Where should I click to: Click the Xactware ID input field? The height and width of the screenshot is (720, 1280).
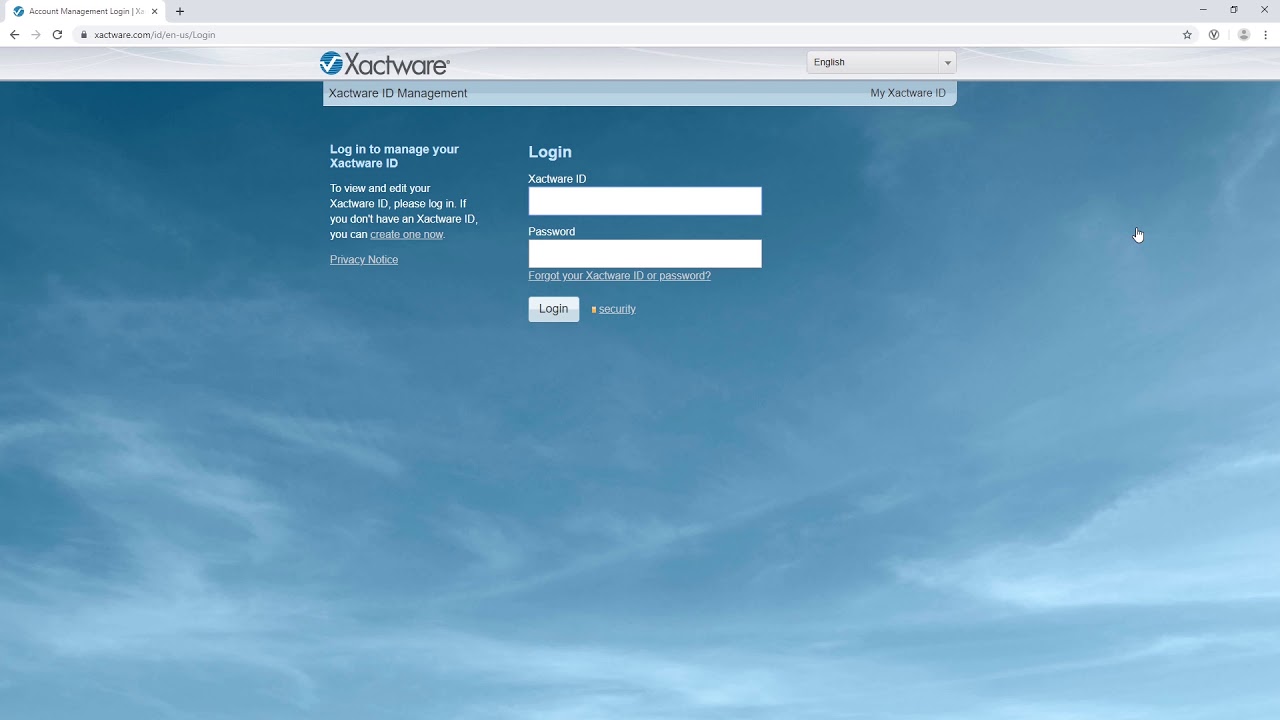pos(645,201)
